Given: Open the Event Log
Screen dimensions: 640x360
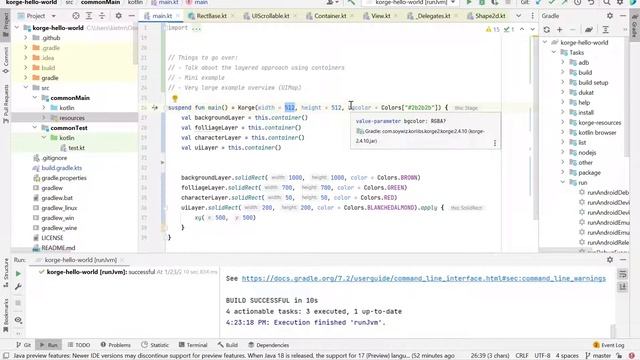Looking at the screenshot, I should click(x=609, y=345).
